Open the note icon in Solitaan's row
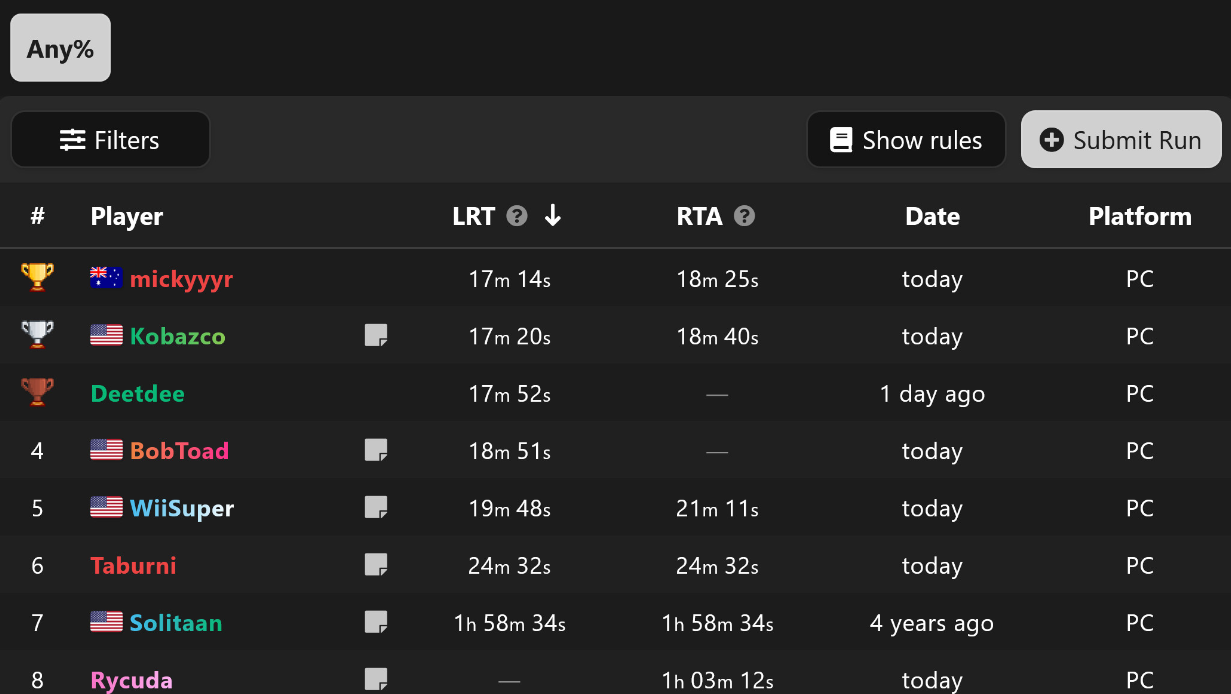1231x694 pixels. [376, 622]
